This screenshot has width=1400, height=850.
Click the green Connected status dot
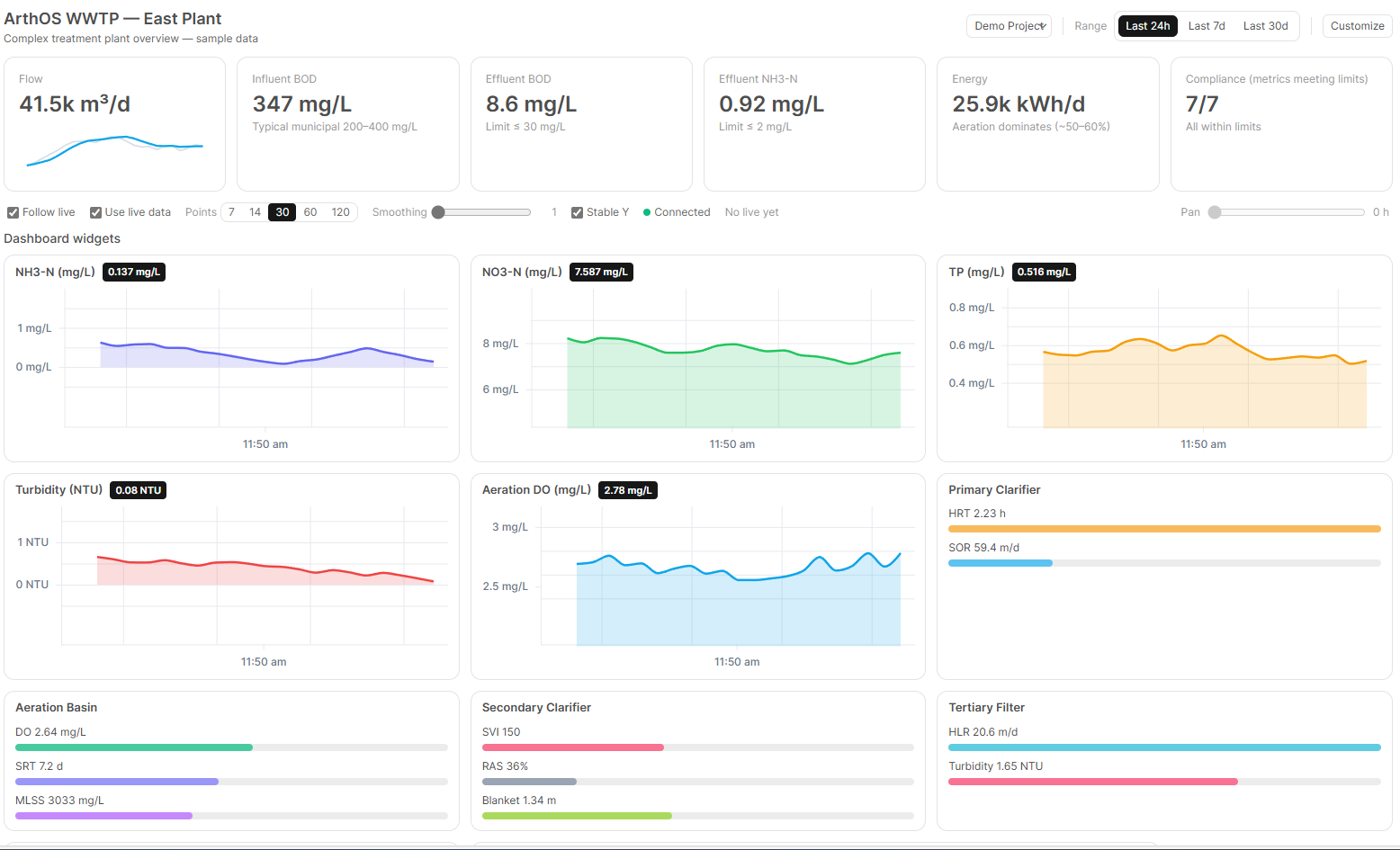click(647, 212)
